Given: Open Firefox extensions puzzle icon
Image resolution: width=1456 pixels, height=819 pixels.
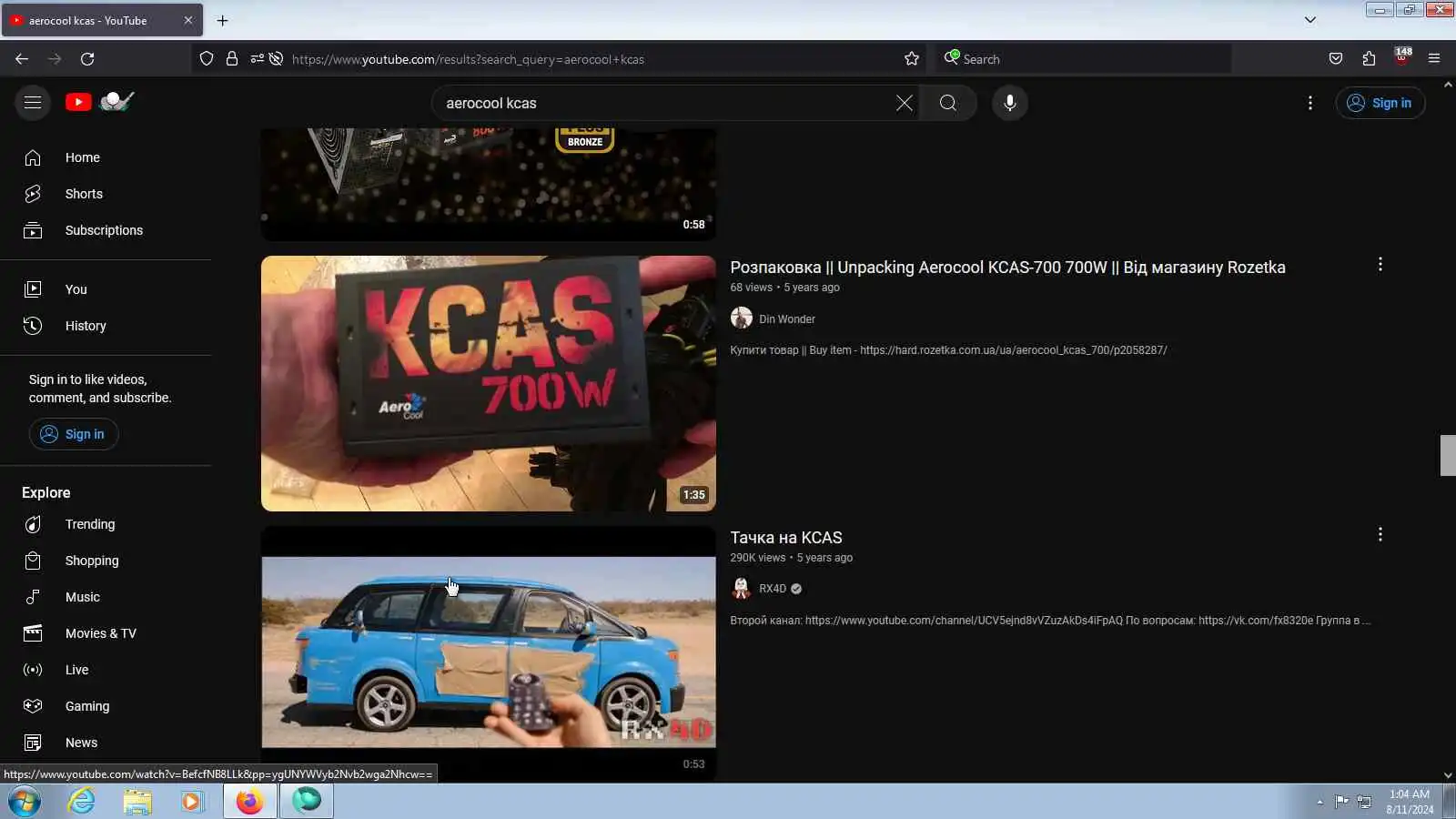Looking at the screenshot, I should [1370, 59].
